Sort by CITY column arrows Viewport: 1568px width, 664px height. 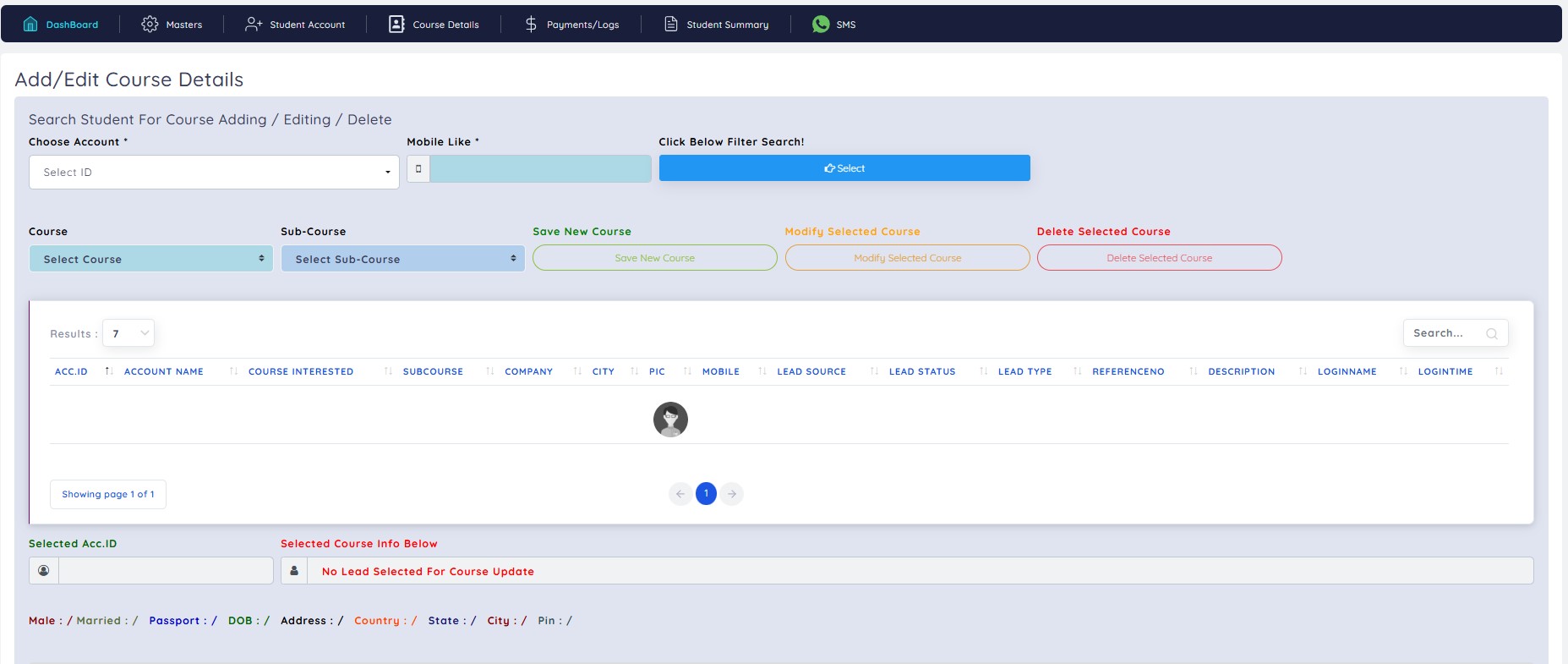635,371
